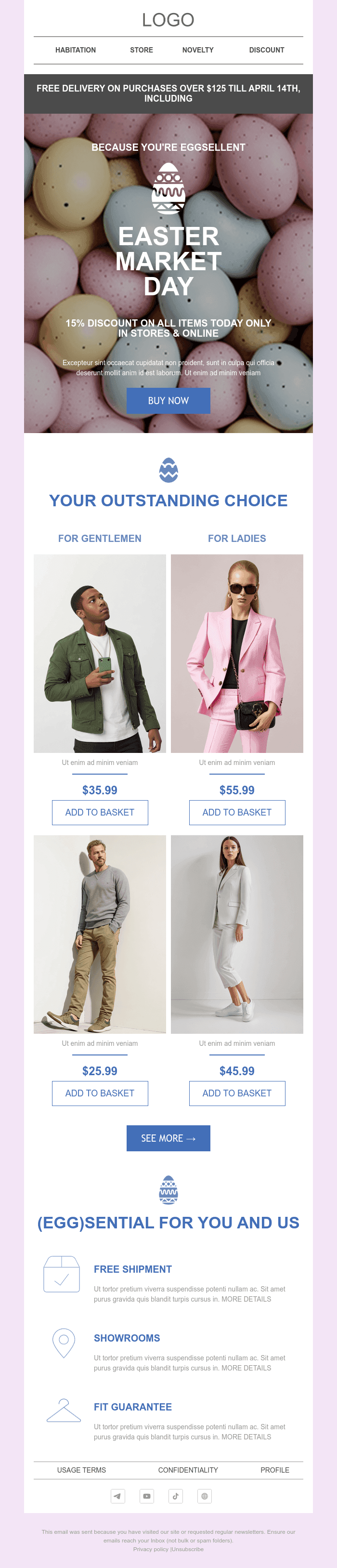Image resolution: width=337 pixels, height=1568 pixels.
Task: Open the website globe icon
Action: [x=205, y=1496]
